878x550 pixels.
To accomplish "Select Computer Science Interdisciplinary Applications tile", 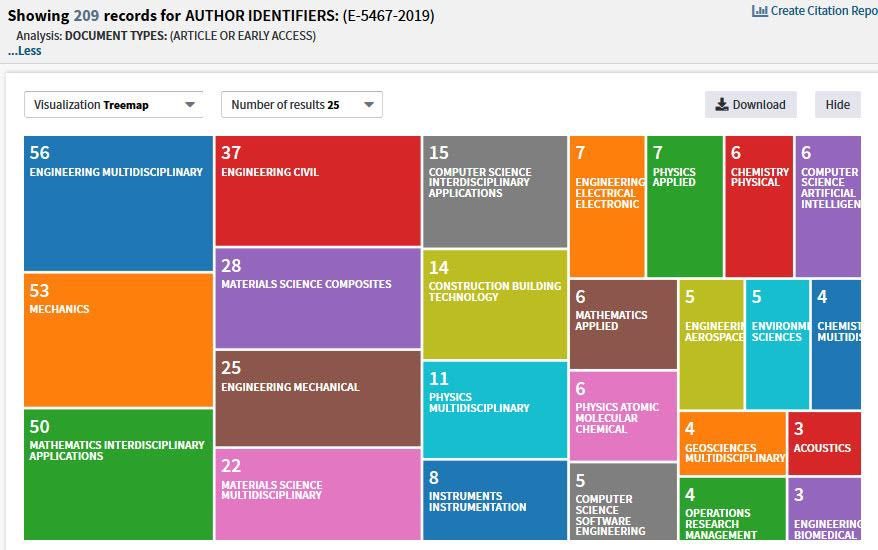I will [x=494, y=191].
